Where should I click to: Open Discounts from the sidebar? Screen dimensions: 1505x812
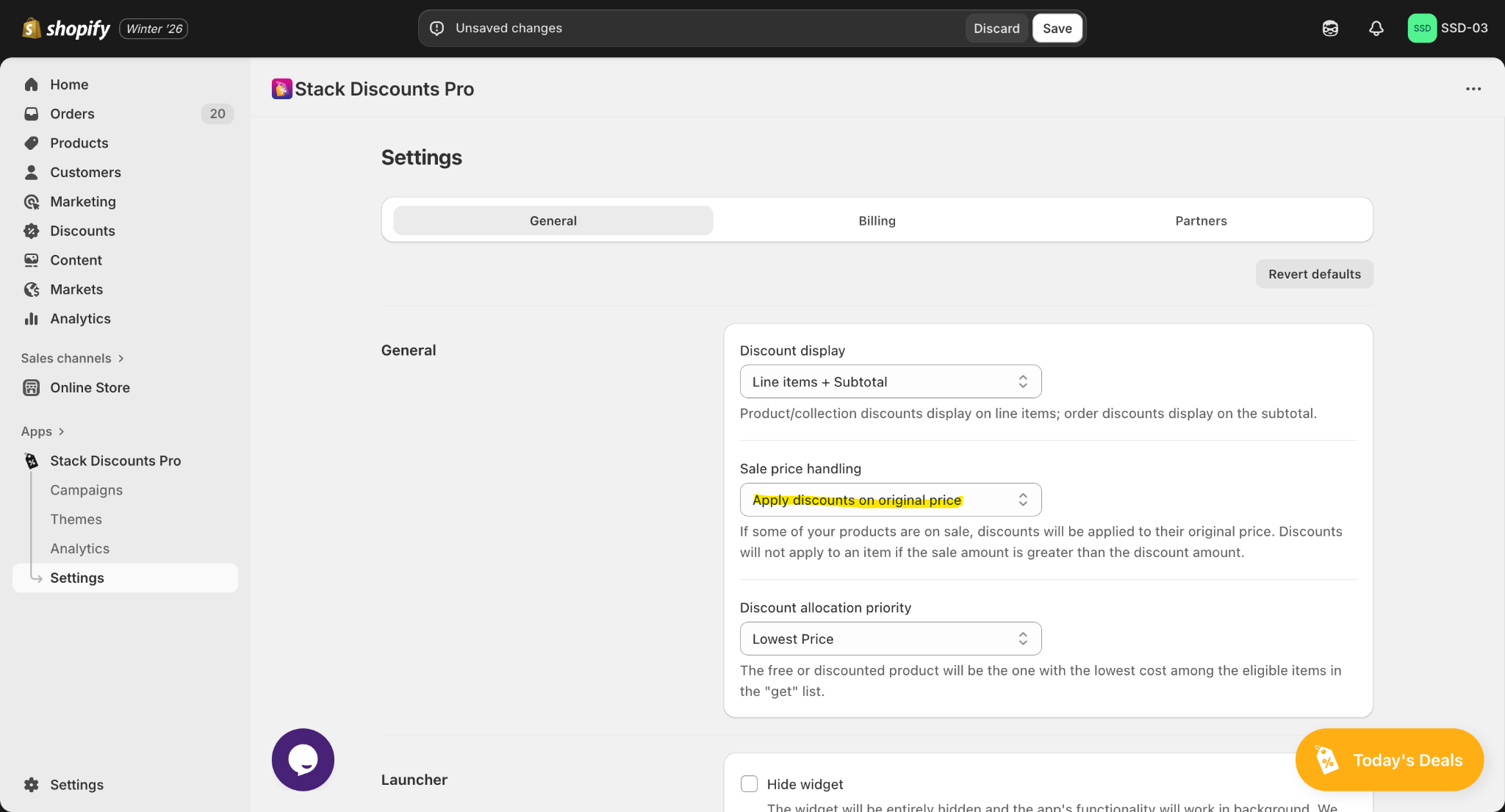tap(82, 231)
